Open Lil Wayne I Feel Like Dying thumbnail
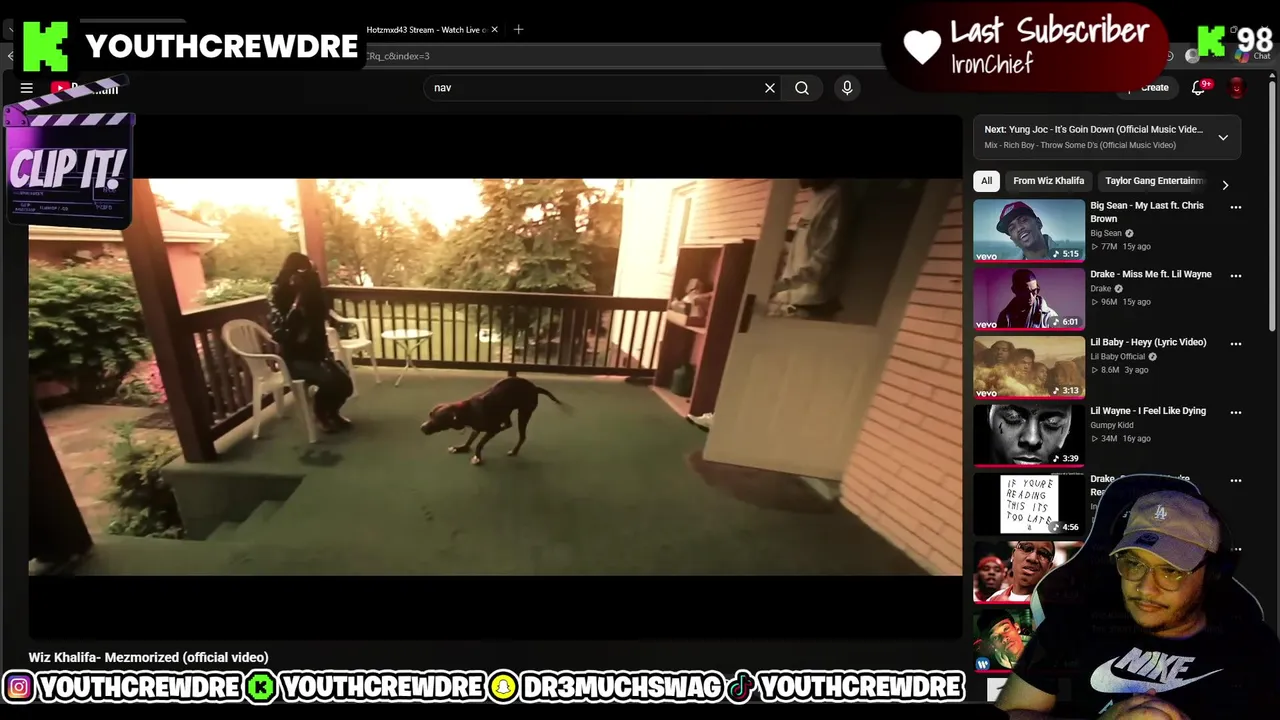The height and width of the screenshot is (720, 1280). [x=1028, y=435]
